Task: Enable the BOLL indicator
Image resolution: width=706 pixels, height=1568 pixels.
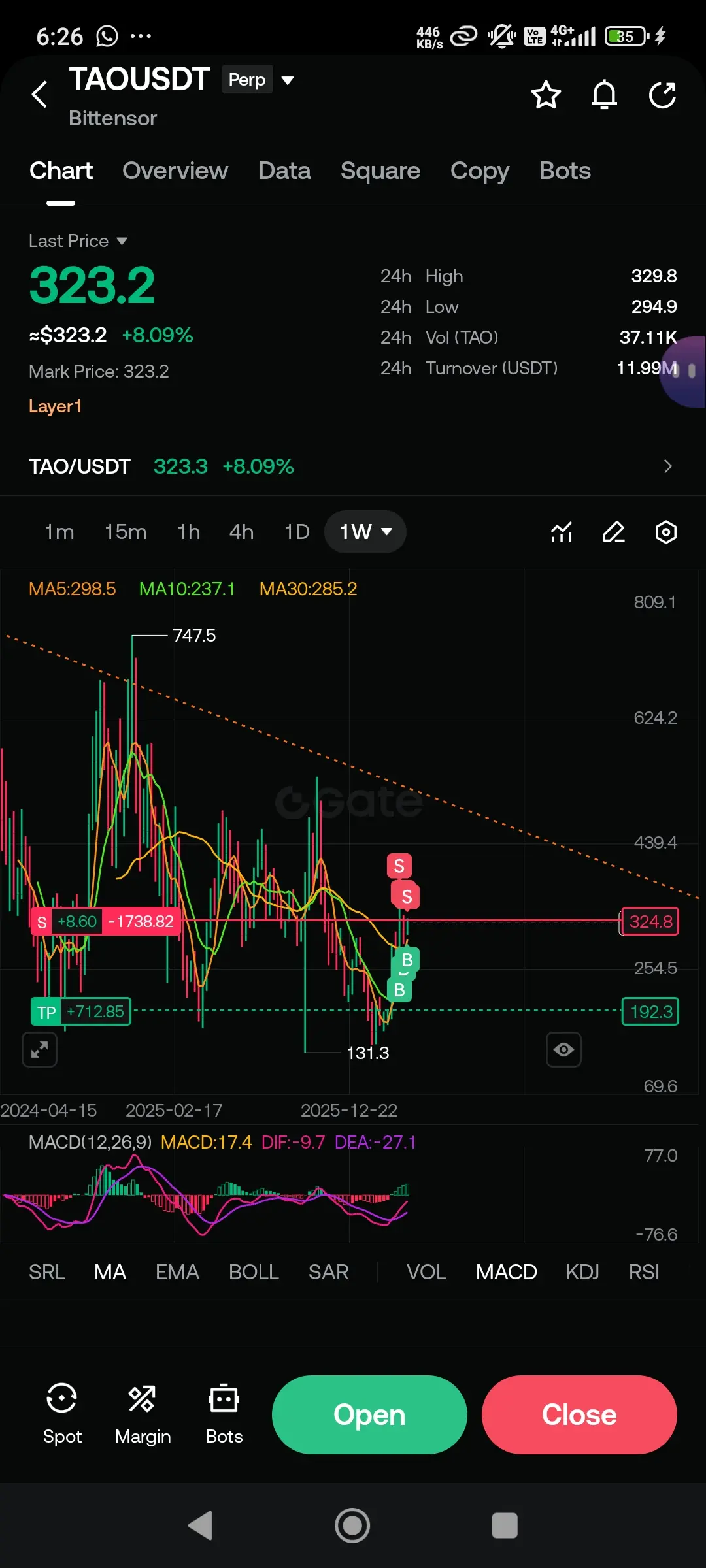Action: tap(254, 1272)
